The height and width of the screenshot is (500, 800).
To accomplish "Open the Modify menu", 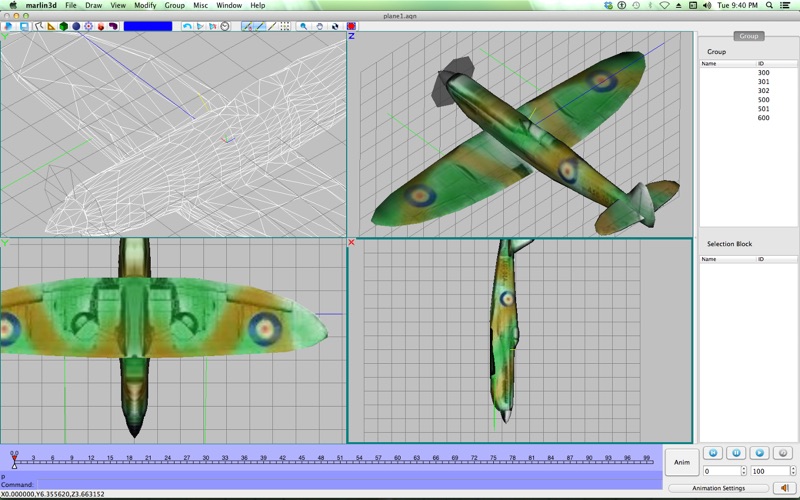I will point(145,5).
